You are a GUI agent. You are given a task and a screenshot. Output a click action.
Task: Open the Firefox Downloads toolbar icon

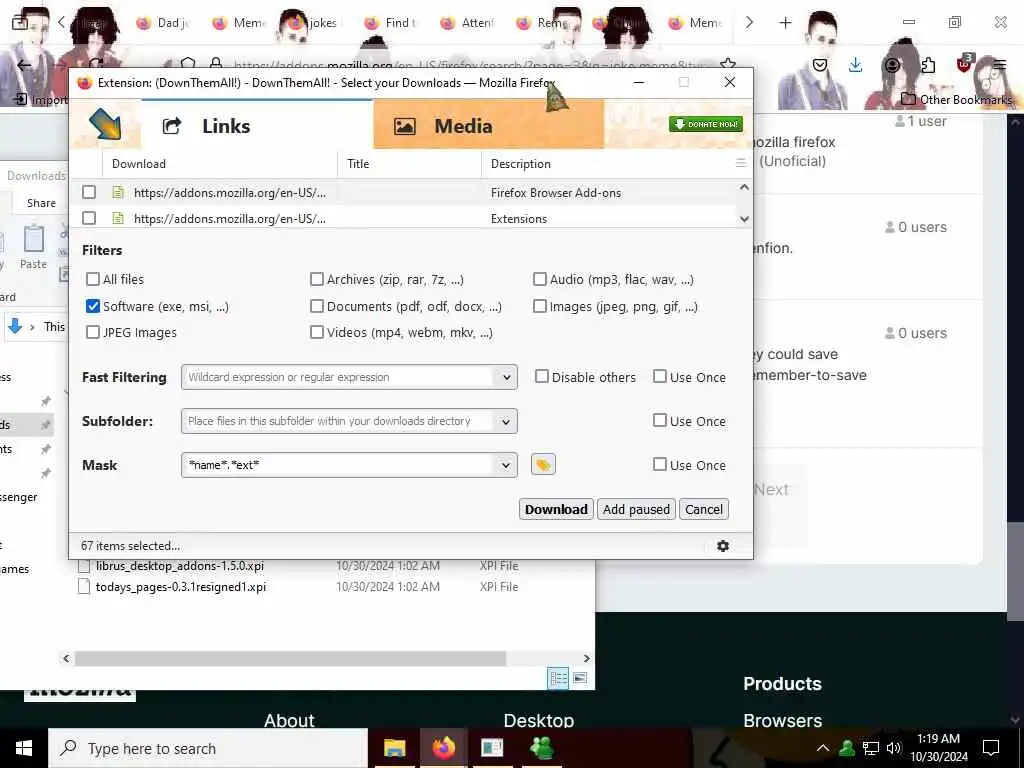pos(856,65)
